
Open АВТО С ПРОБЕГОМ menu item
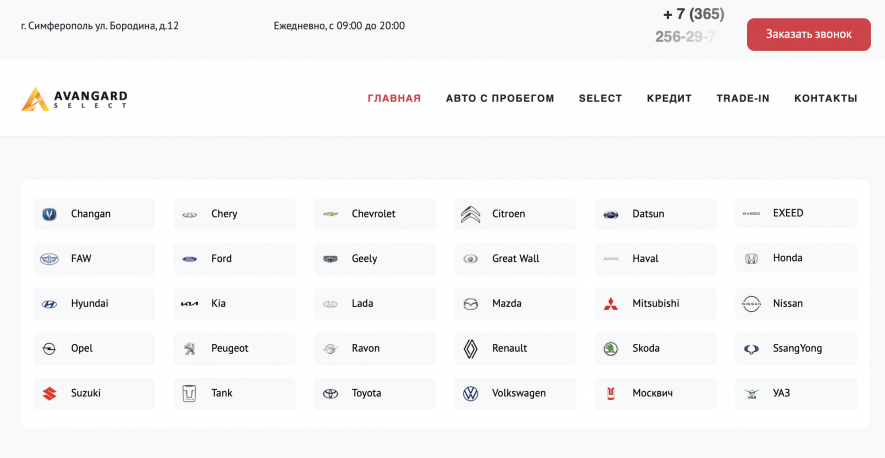coord(500,98)
